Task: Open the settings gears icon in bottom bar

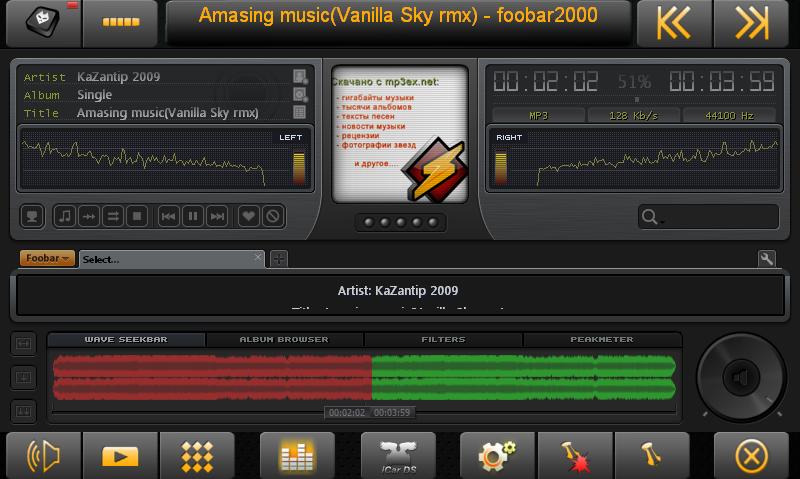Action: 497,455
